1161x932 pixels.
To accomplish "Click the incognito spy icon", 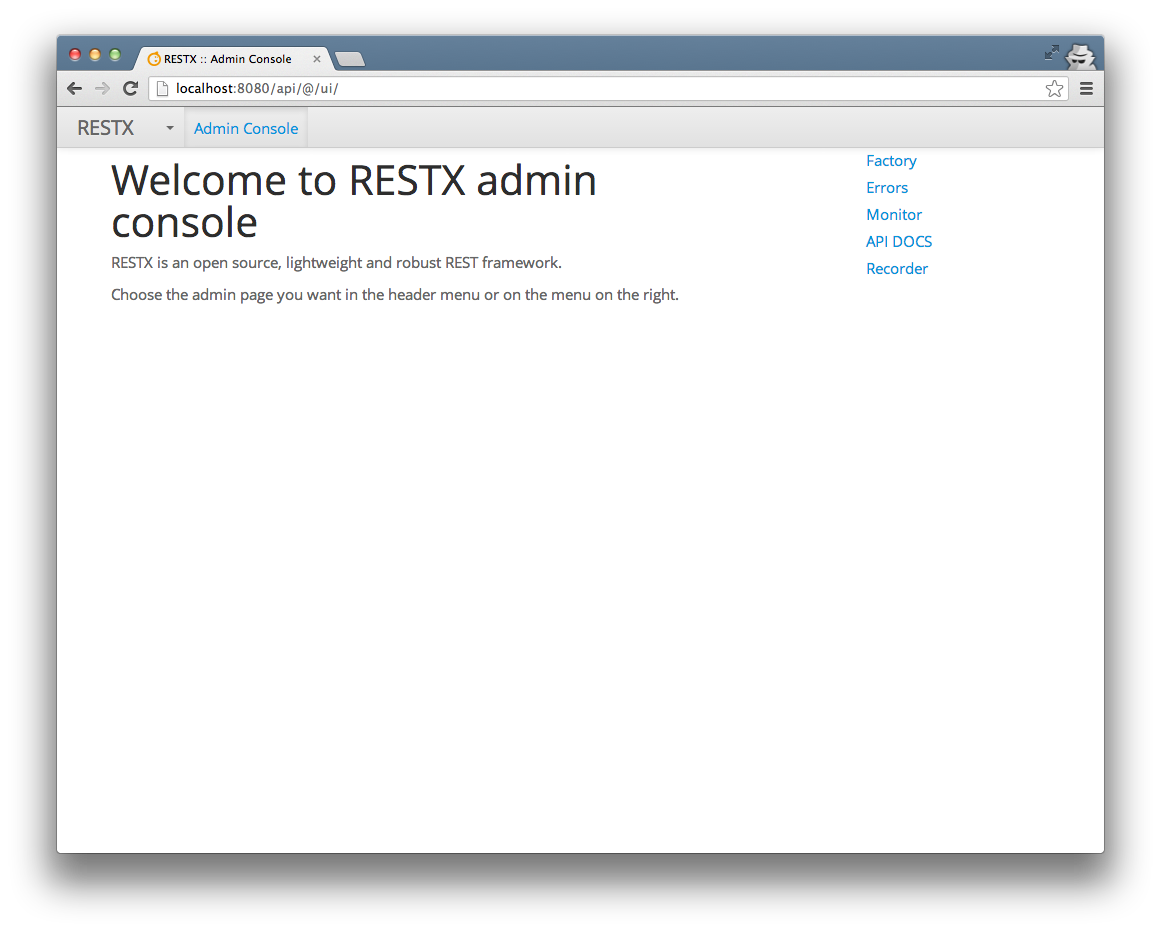I will (1080, 56).
